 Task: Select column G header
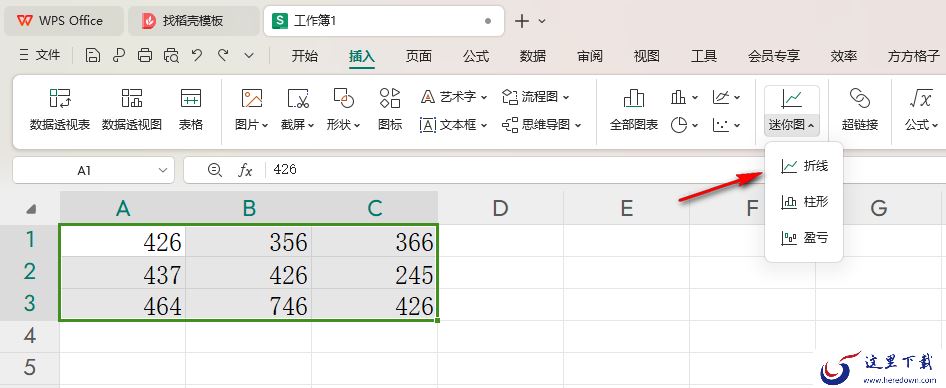878,209
